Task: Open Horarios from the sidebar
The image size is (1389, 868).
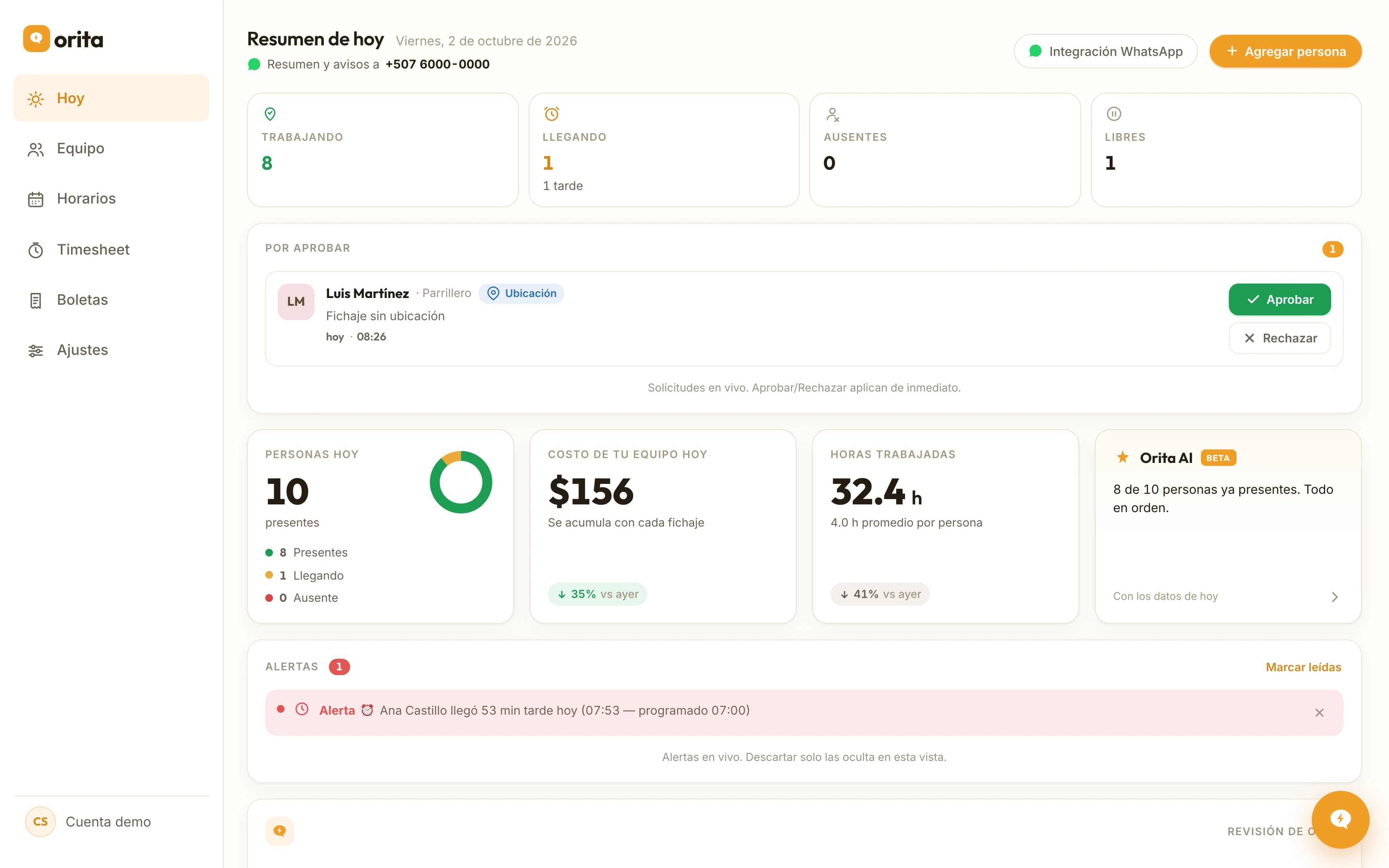Action: (111, 199)
